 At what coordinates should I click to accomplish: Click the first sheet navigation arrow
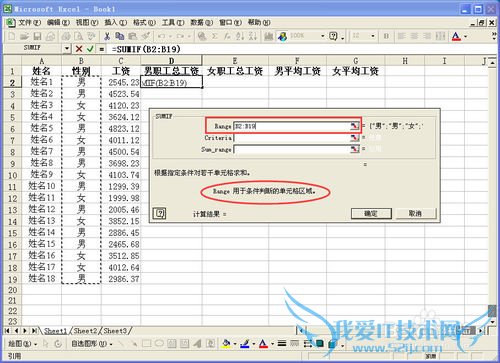pyautogui.click(x=8, y=331)
